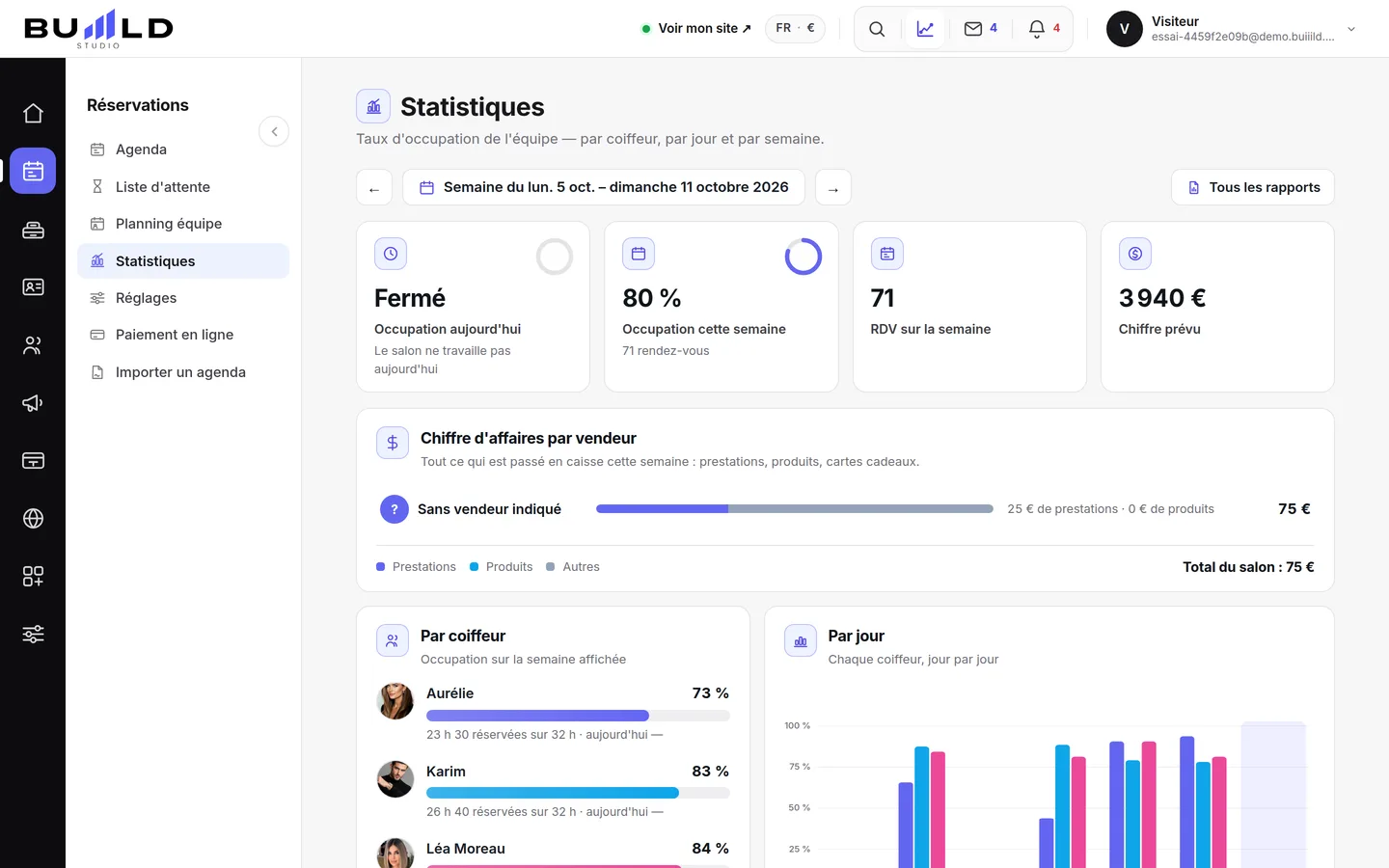1389x868 pixels.
Task: Open Réglages in the sidebar
Action: pyautogui.click(x=183, y=298)
